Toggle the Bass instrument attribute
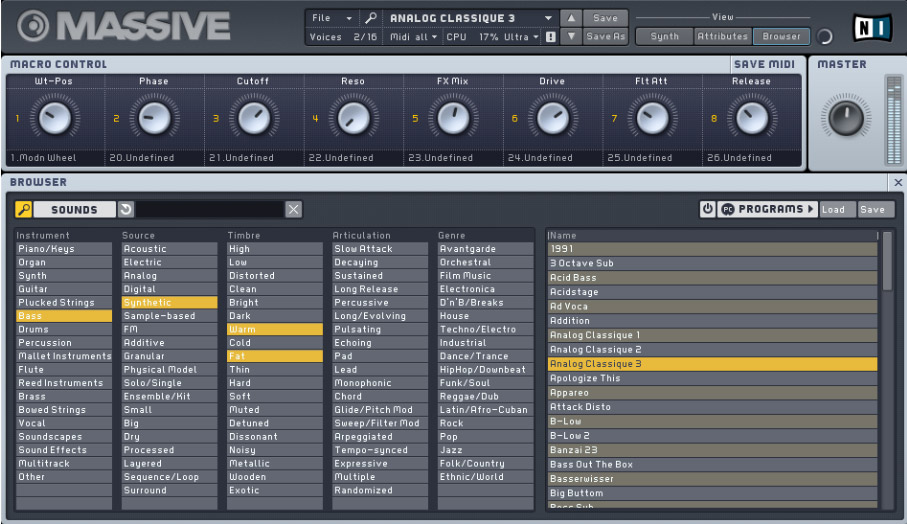Viewport: 907px width, 524px height. tap(64, 316)
